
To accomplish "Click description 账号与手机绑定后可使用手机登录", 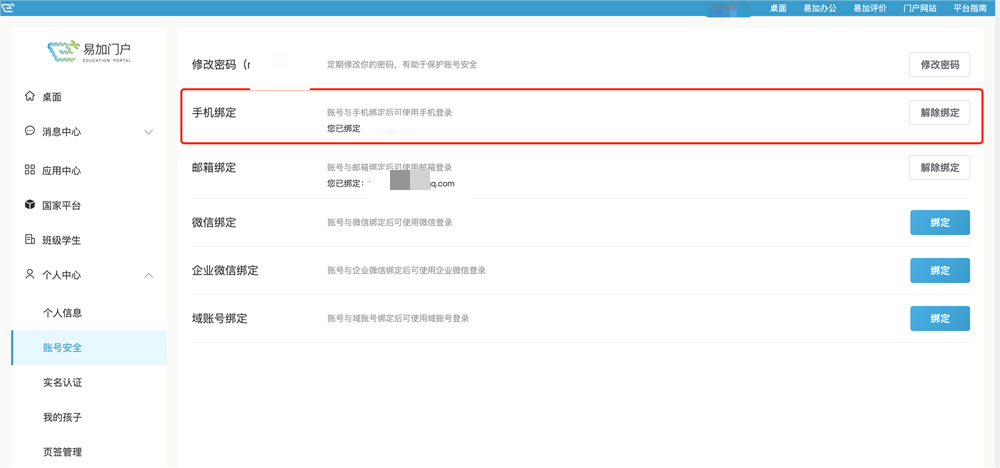I will point(390,112).
